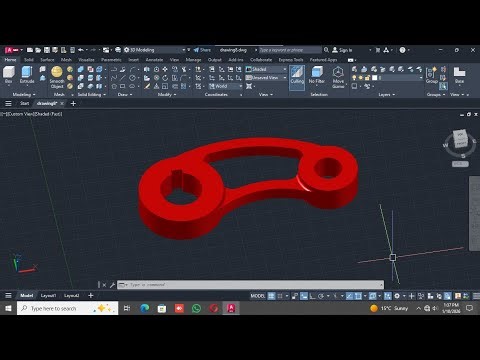Click the Save icon in quick access toolbar
The width and height of the screenshot is (480, 360).
coord(47,50)
